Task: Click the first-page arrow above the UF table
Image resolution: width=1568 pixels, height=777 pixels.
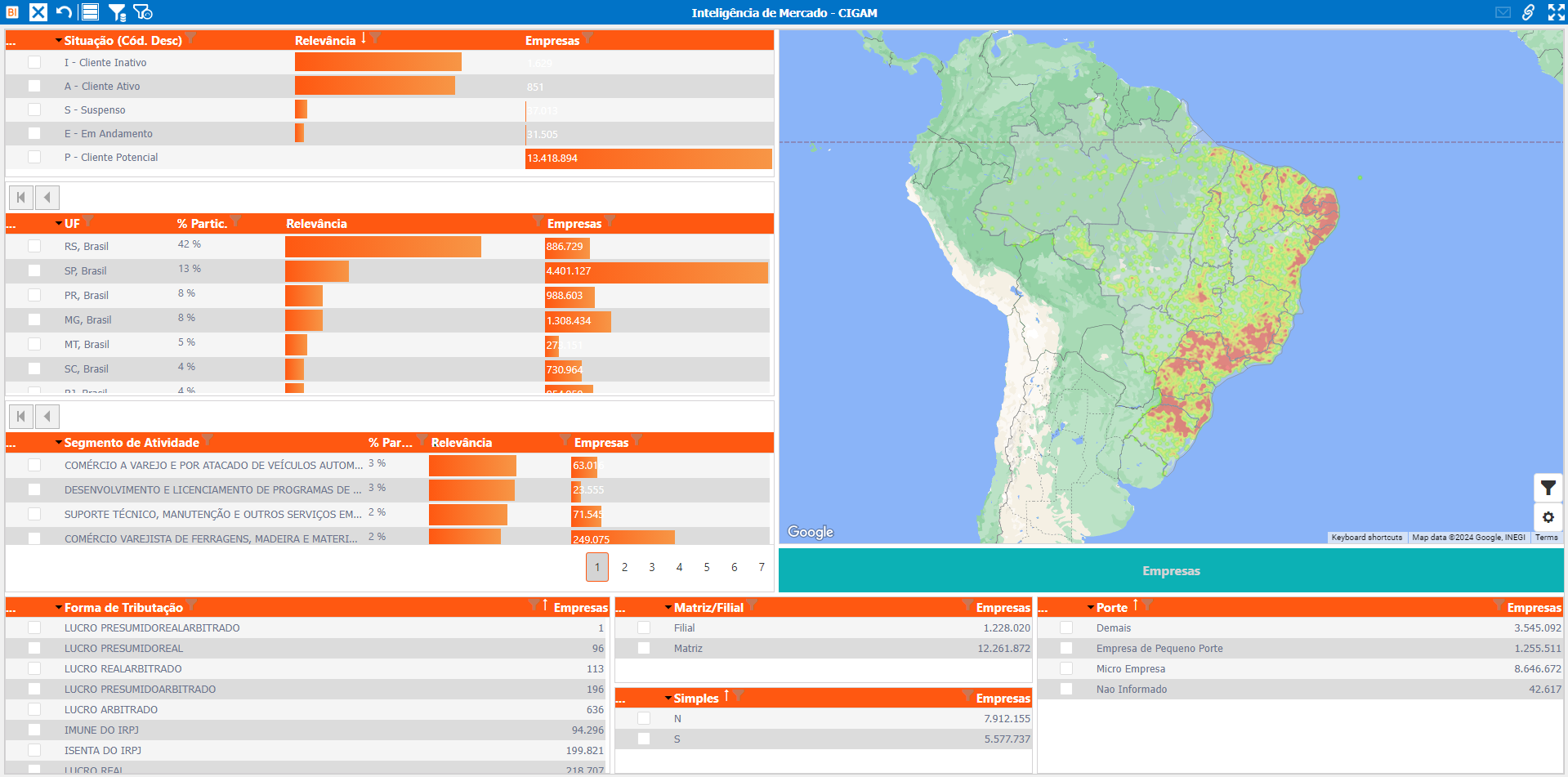Action: pyautogui.click(x=21, y=197)
